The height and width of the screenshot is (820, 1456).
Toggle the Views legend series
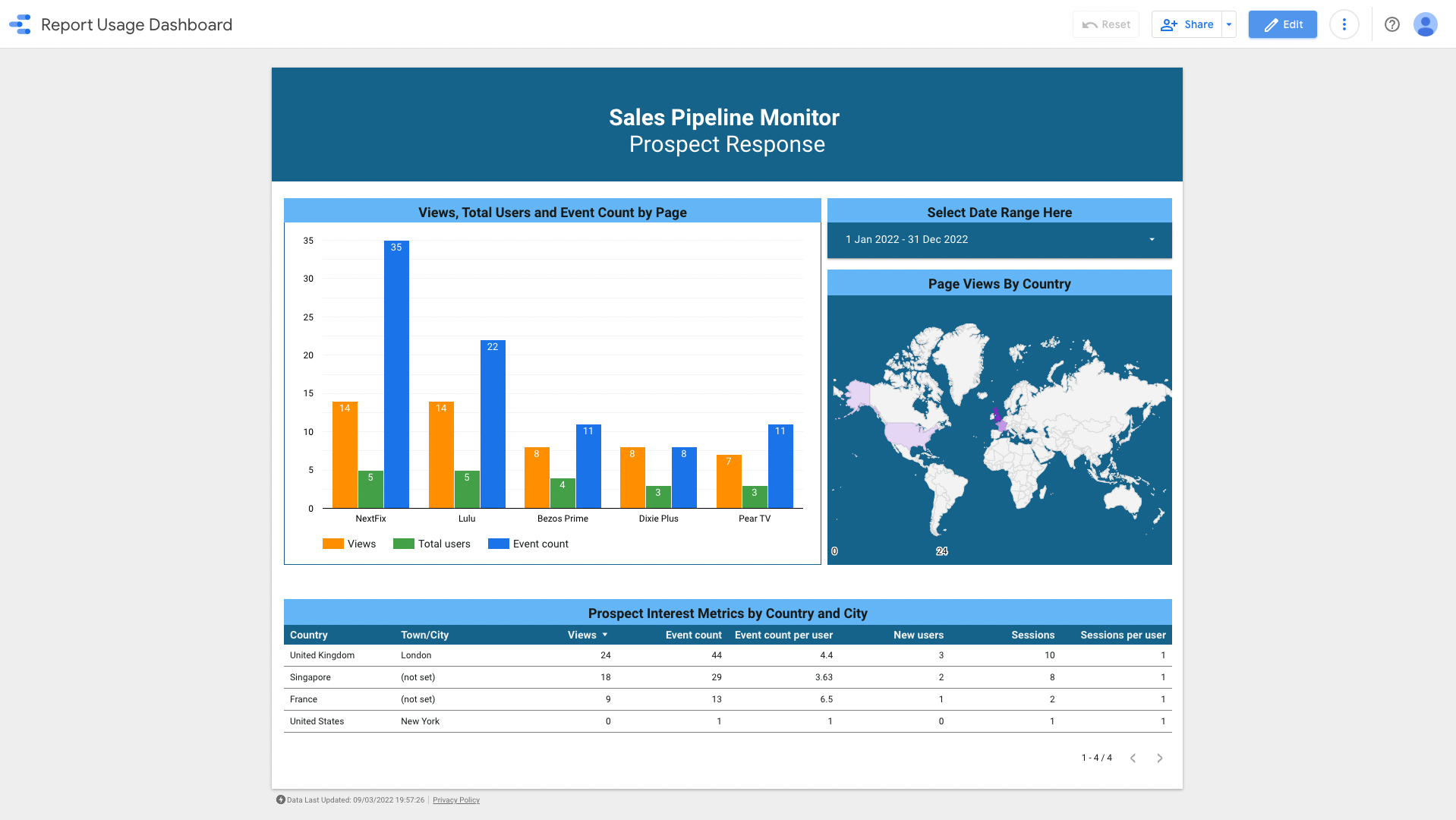pos(349,544)
